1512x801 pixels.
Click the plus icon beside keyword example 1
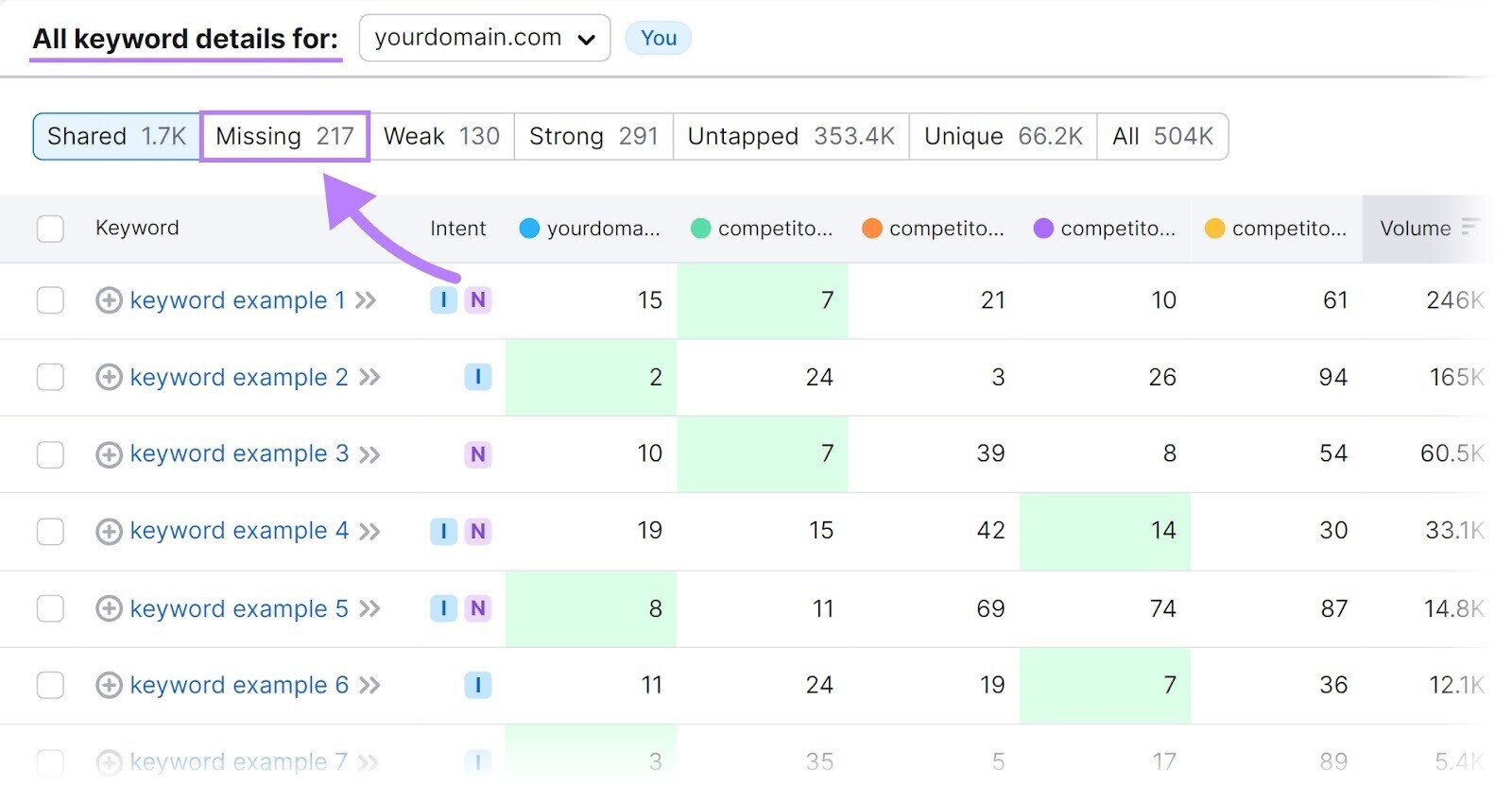pyautogui.click(x=109, y=300)
